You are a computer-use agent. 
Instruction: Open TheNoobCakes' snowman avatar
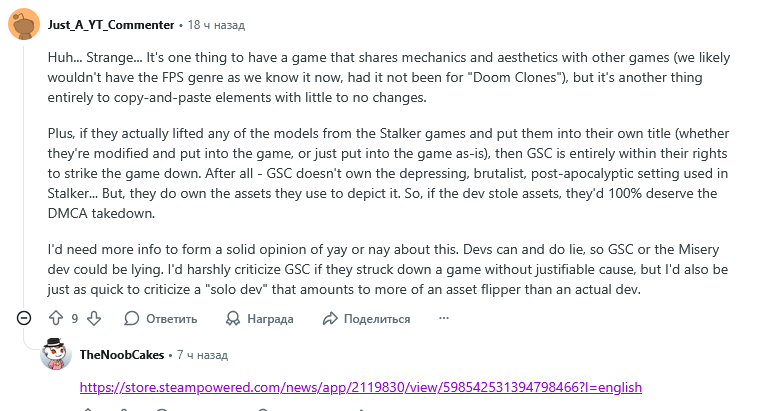click(56, 355)
